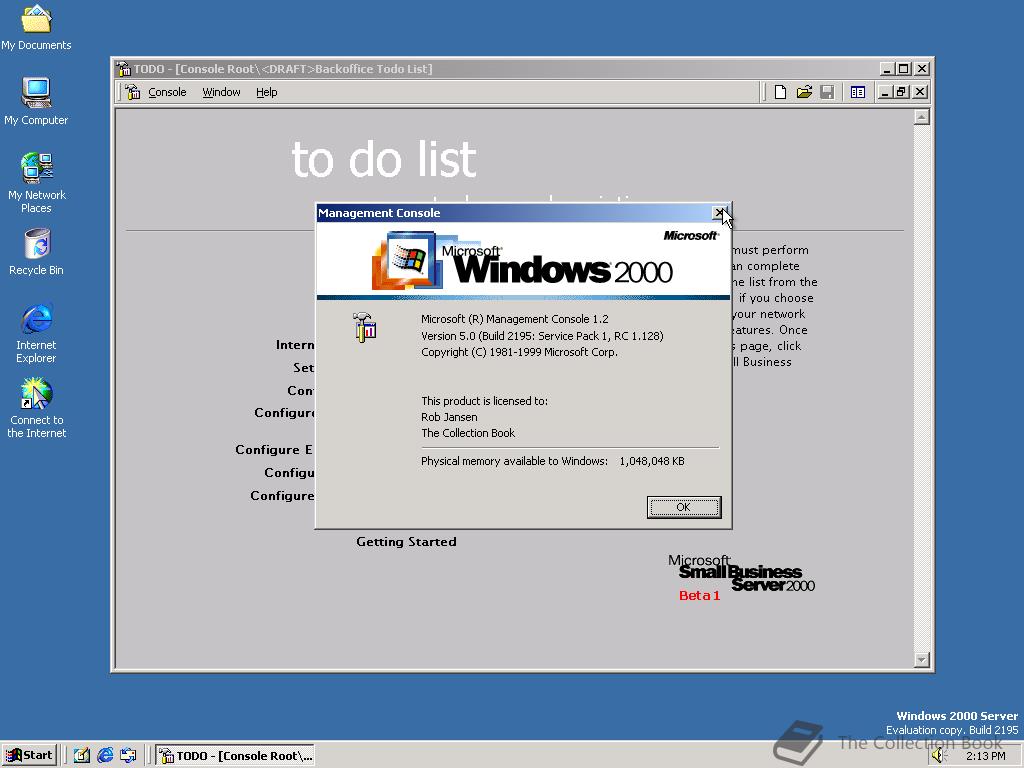This screenshot has height=768, width=1024.
Task: Open the Window menu
Action: click(x=221, y=92)
